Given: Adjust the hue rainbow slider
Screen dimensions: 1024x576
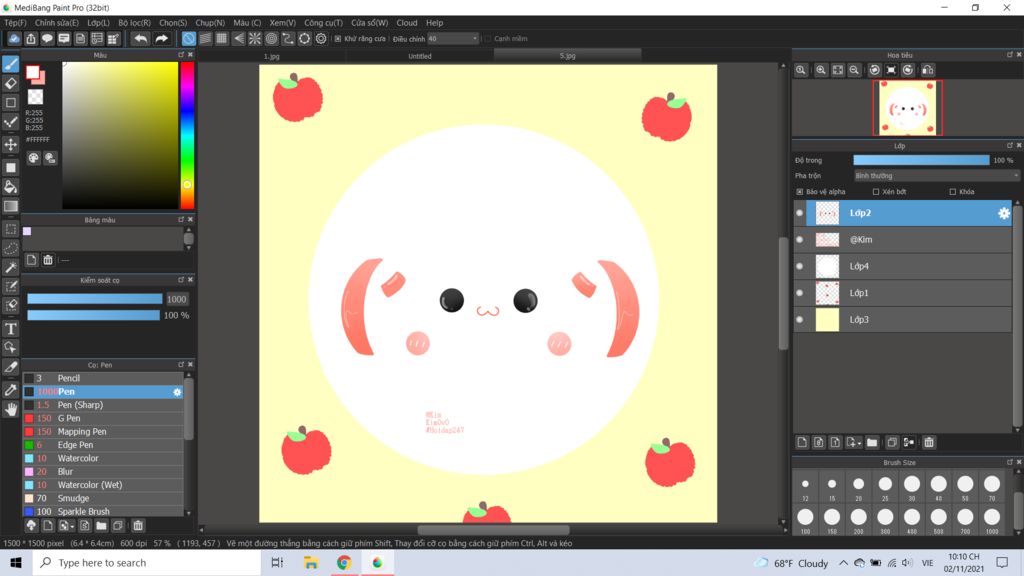Looking at the screenshot, I should (187, 135).
